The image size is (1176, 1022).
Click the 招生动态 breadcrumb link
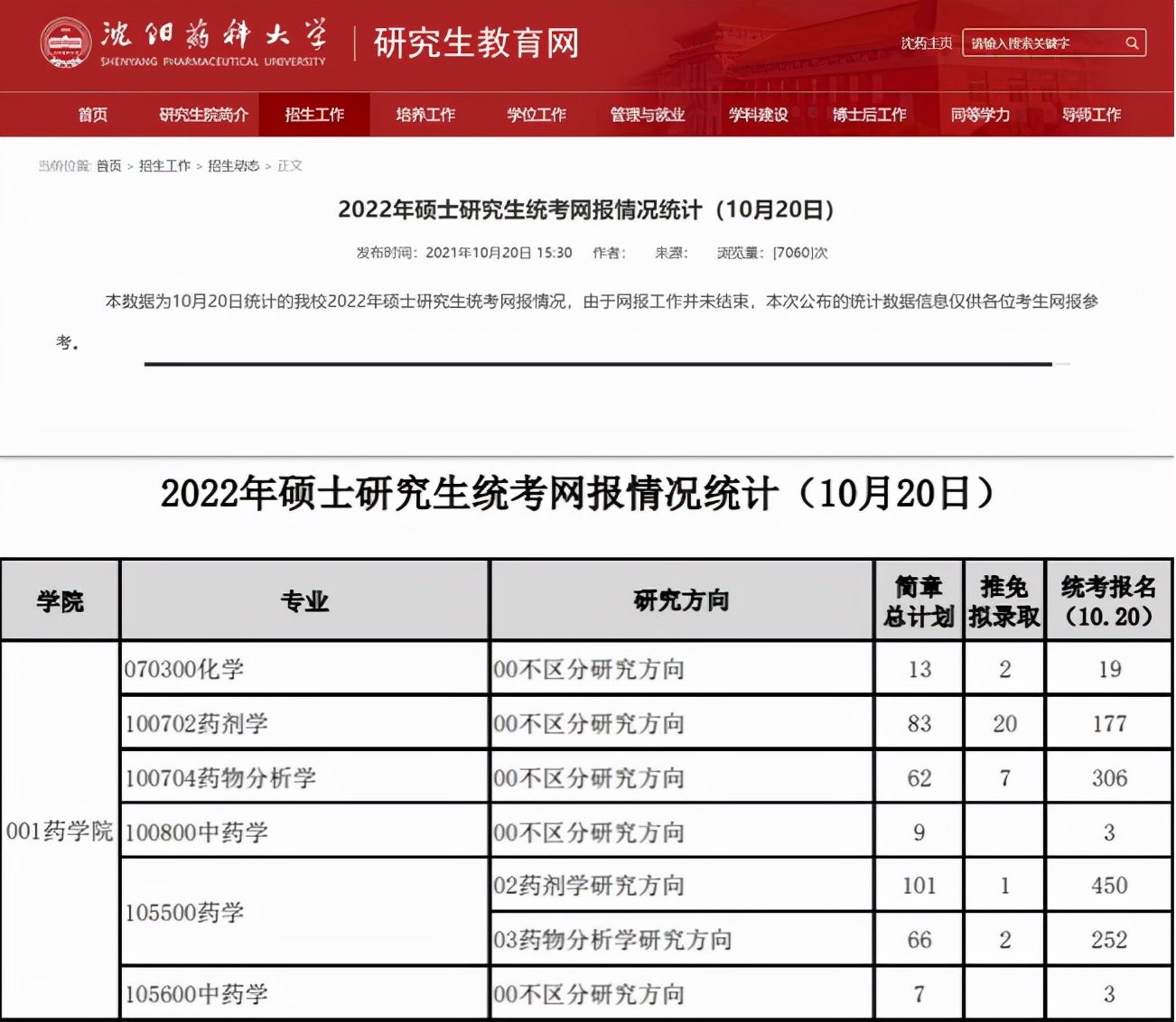tap(233, 166)
